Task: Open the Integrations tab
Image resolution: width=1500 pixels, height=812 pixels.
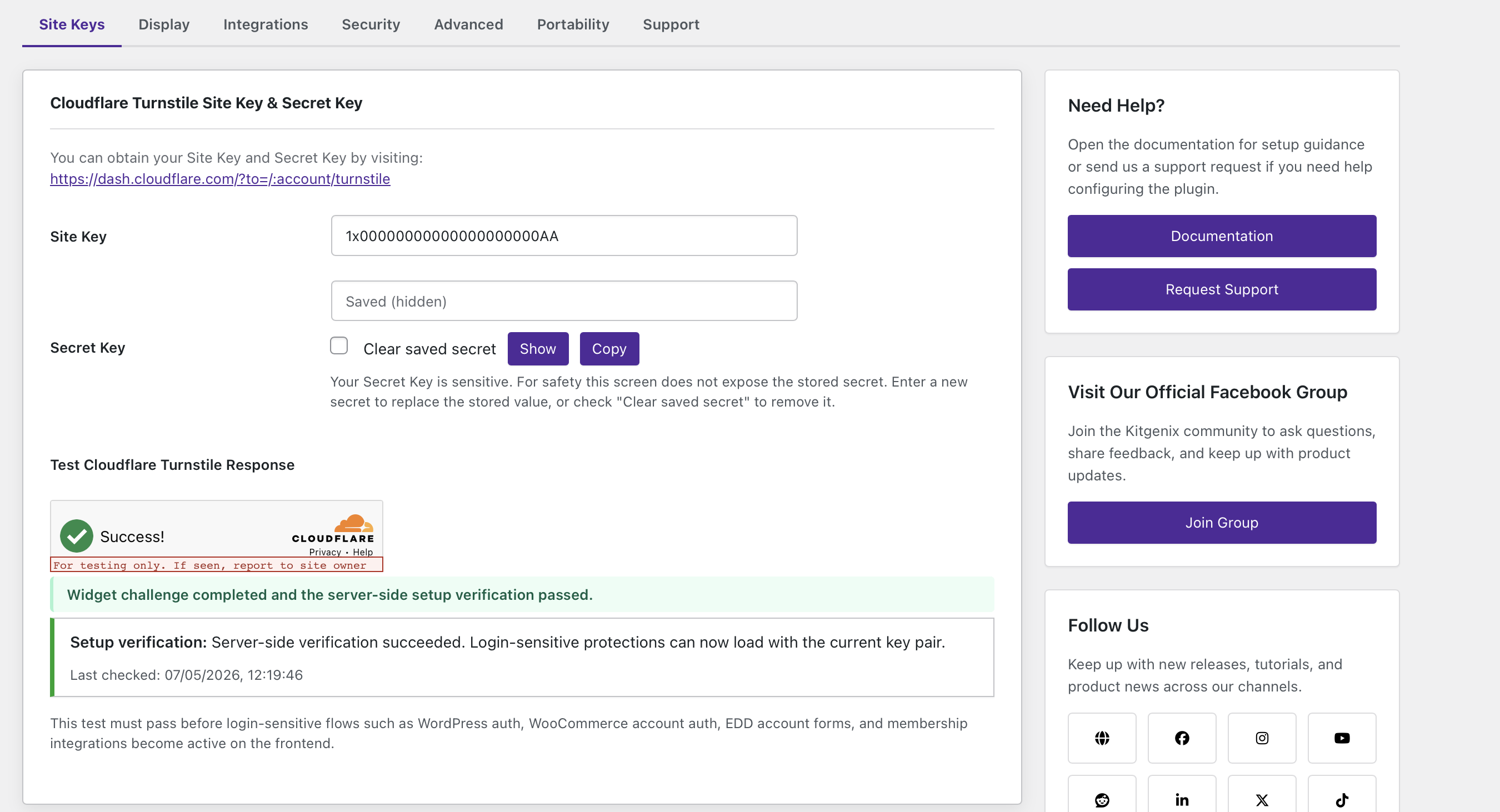Action: point(266,24)
